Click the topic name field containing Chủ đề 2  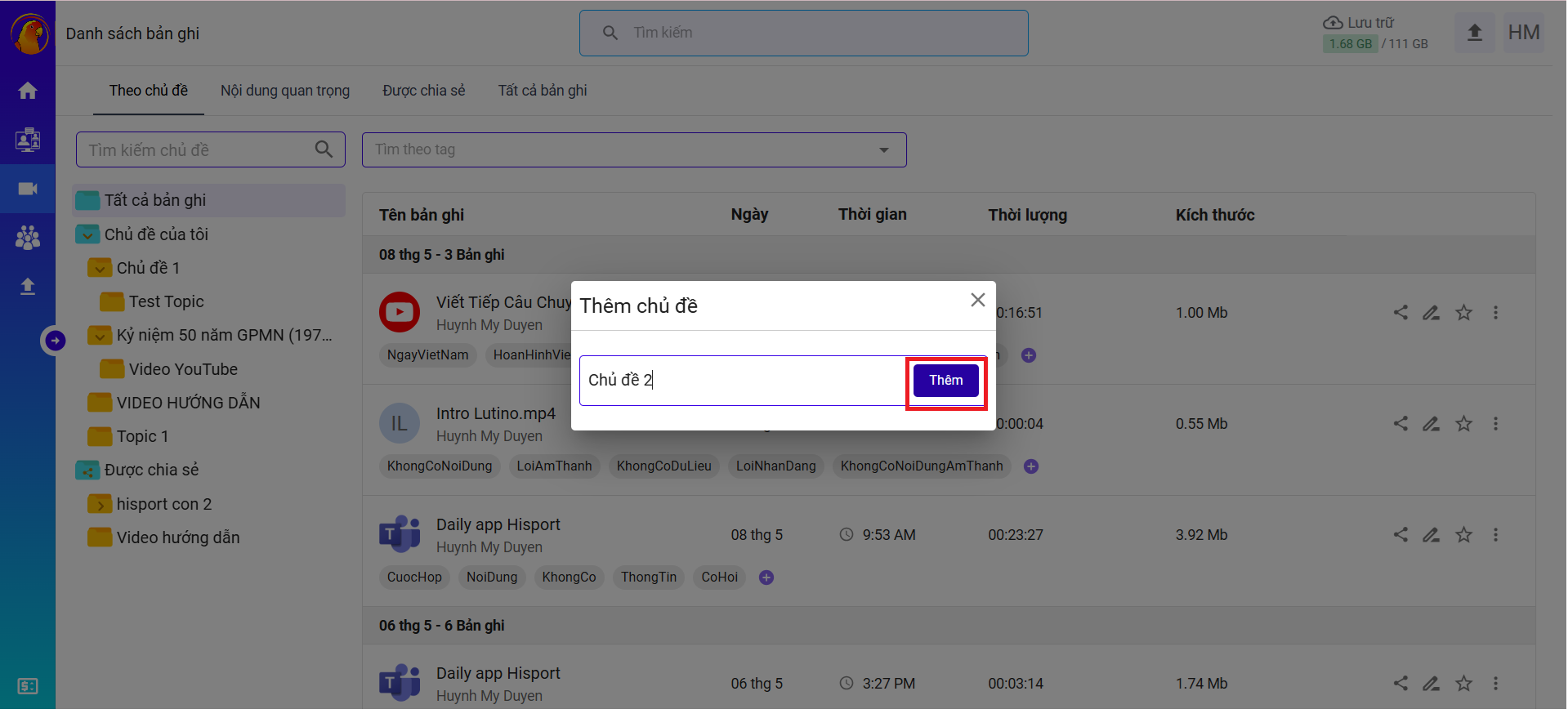[742, 381]
